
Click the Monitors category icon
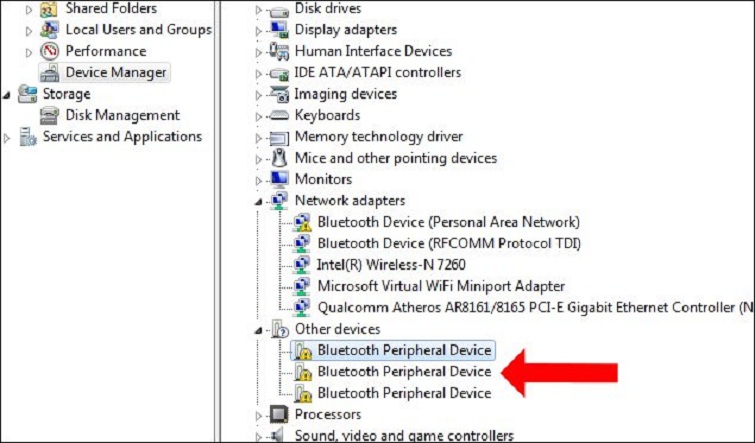[x=280, y=179]
